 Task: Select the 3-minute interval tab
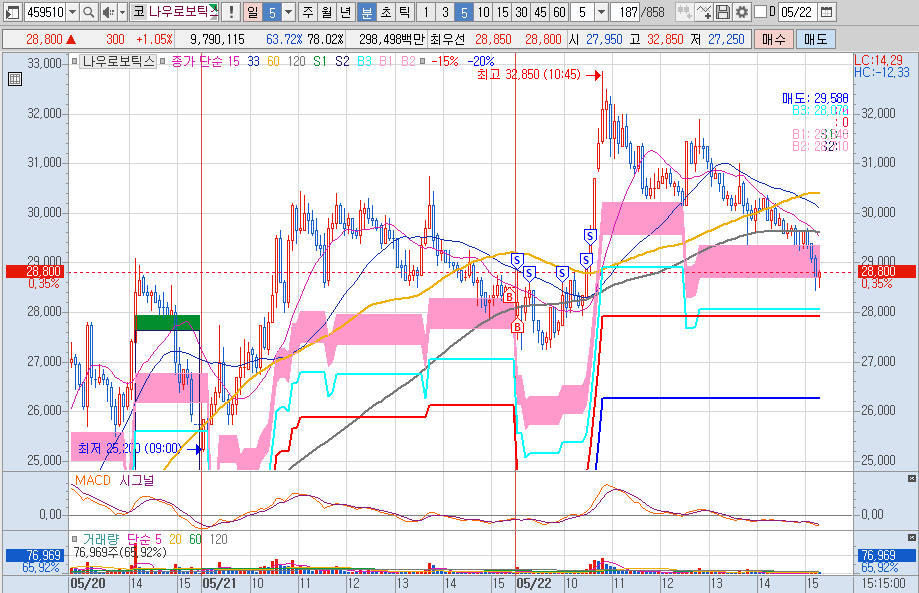pyautogui.click(x=445, y=12)
